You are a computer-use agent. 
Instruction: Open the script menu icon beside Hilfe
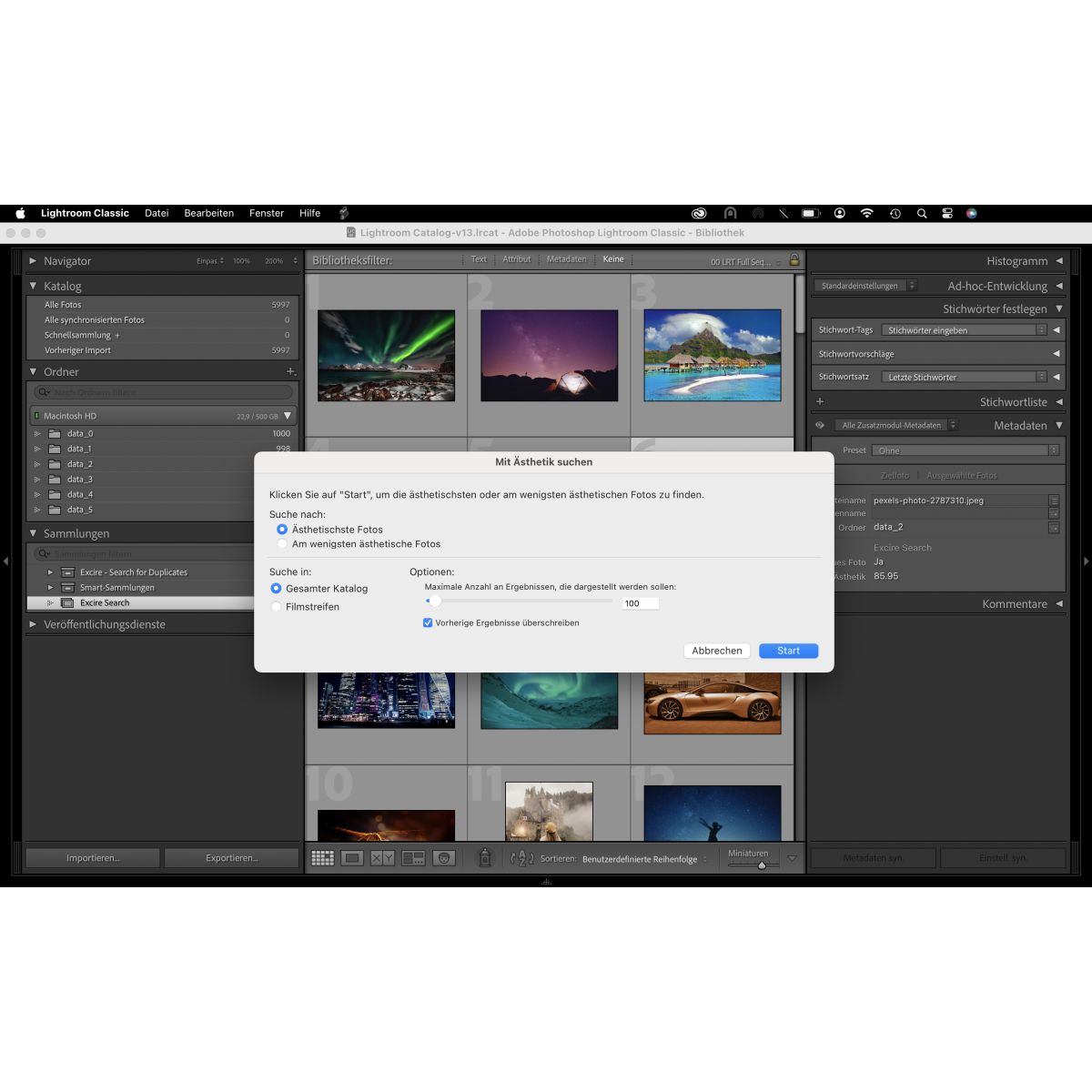coord(344,213)
